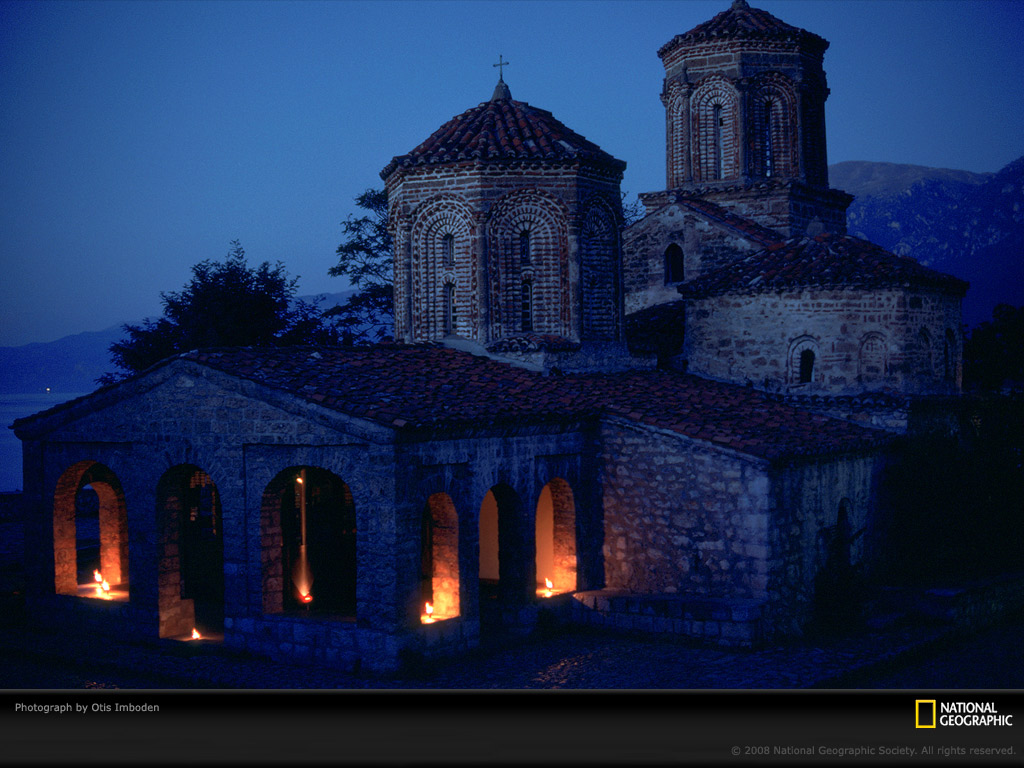Click the National Geographic yellow frame logo
This screenshot has height=768, width=1024.
(925, 714)
